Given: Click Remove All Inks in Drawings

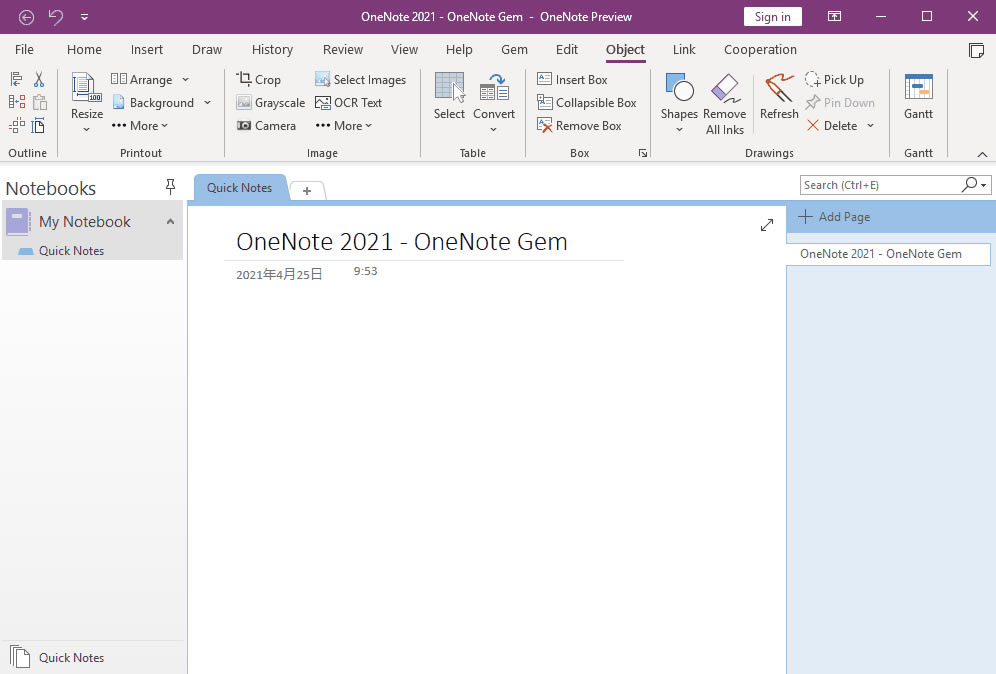Looking at the screenshot, I should 725,102.
